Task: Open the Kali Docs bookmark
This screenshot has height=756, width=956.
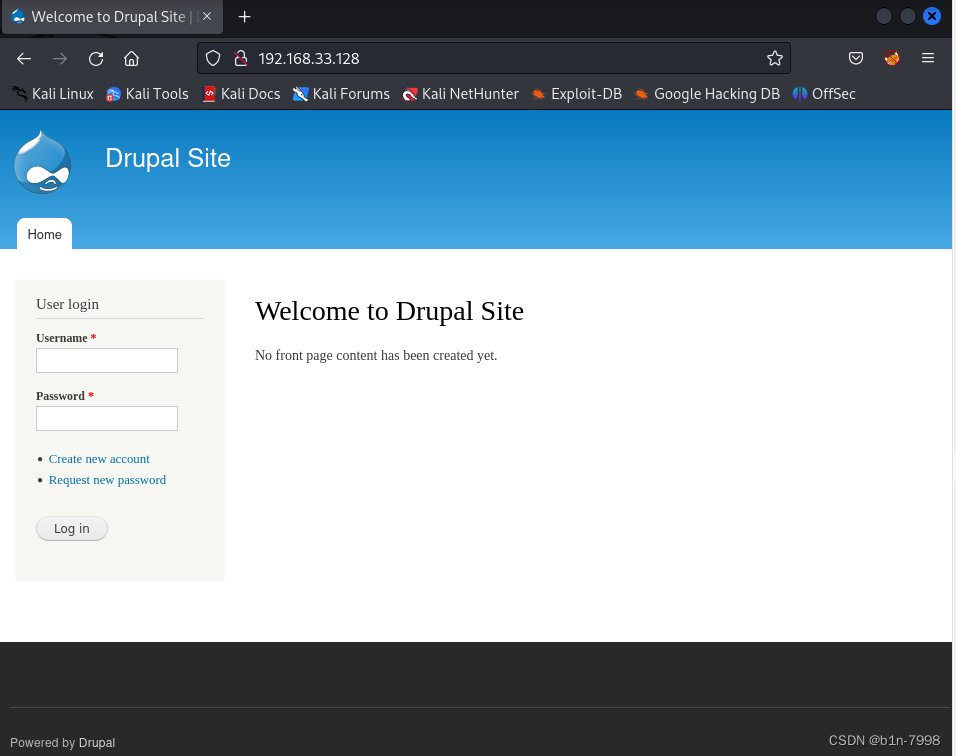Action: point(241,94)
